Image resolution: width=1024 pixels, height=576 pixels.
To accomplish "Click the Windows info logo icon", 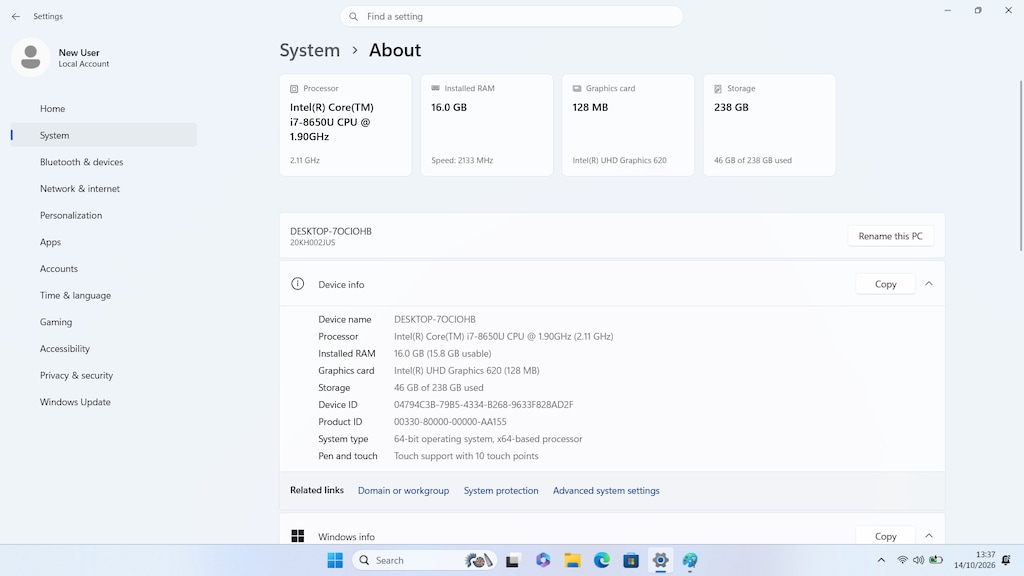I will click(x=297, y=536).
